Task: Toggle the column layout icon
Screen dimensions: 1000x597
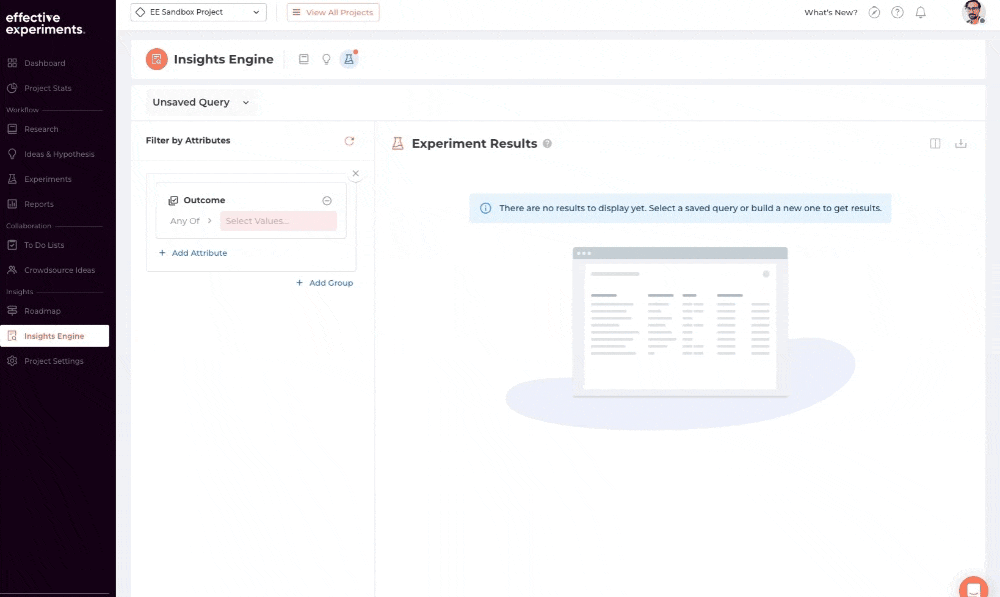Action: point(935,144)
